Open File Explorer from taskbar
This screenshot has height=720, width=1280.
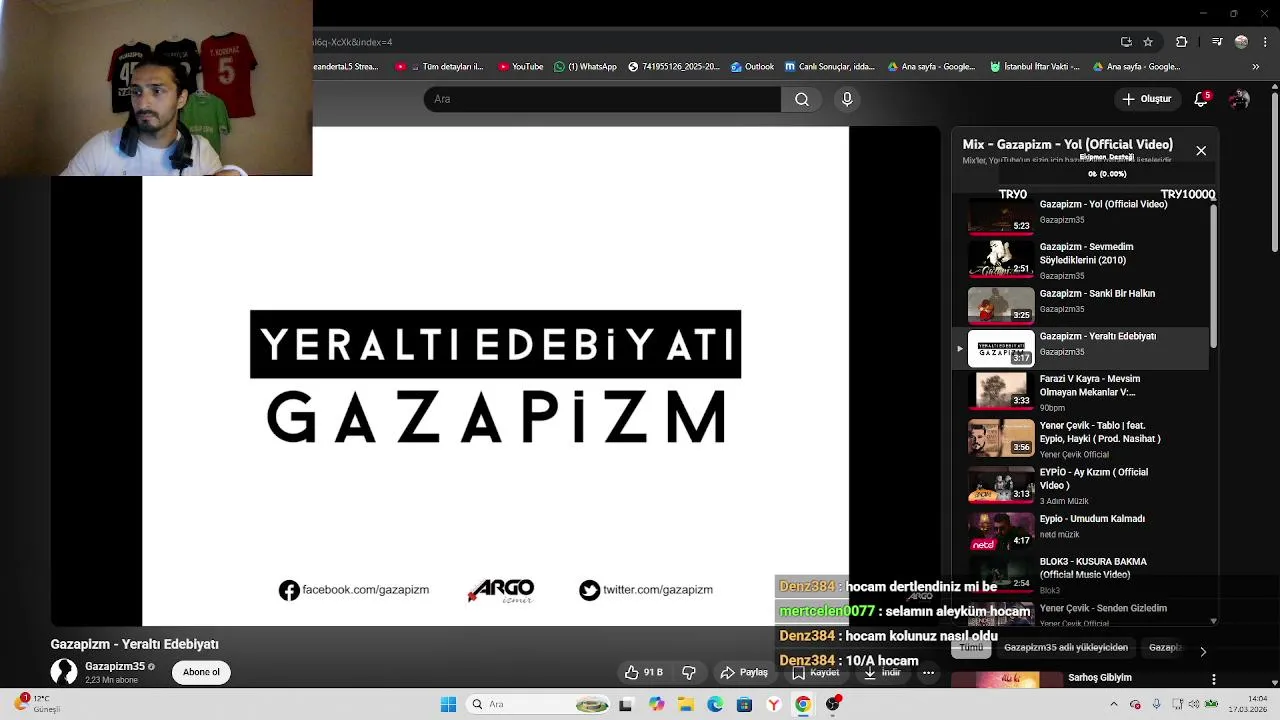(x=685, y=704)
